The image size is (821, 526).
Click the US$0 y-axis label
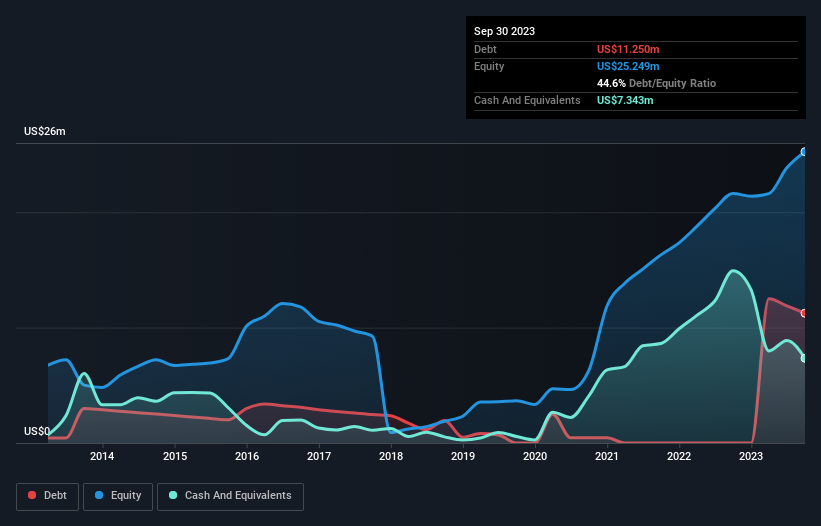[37, 432]
